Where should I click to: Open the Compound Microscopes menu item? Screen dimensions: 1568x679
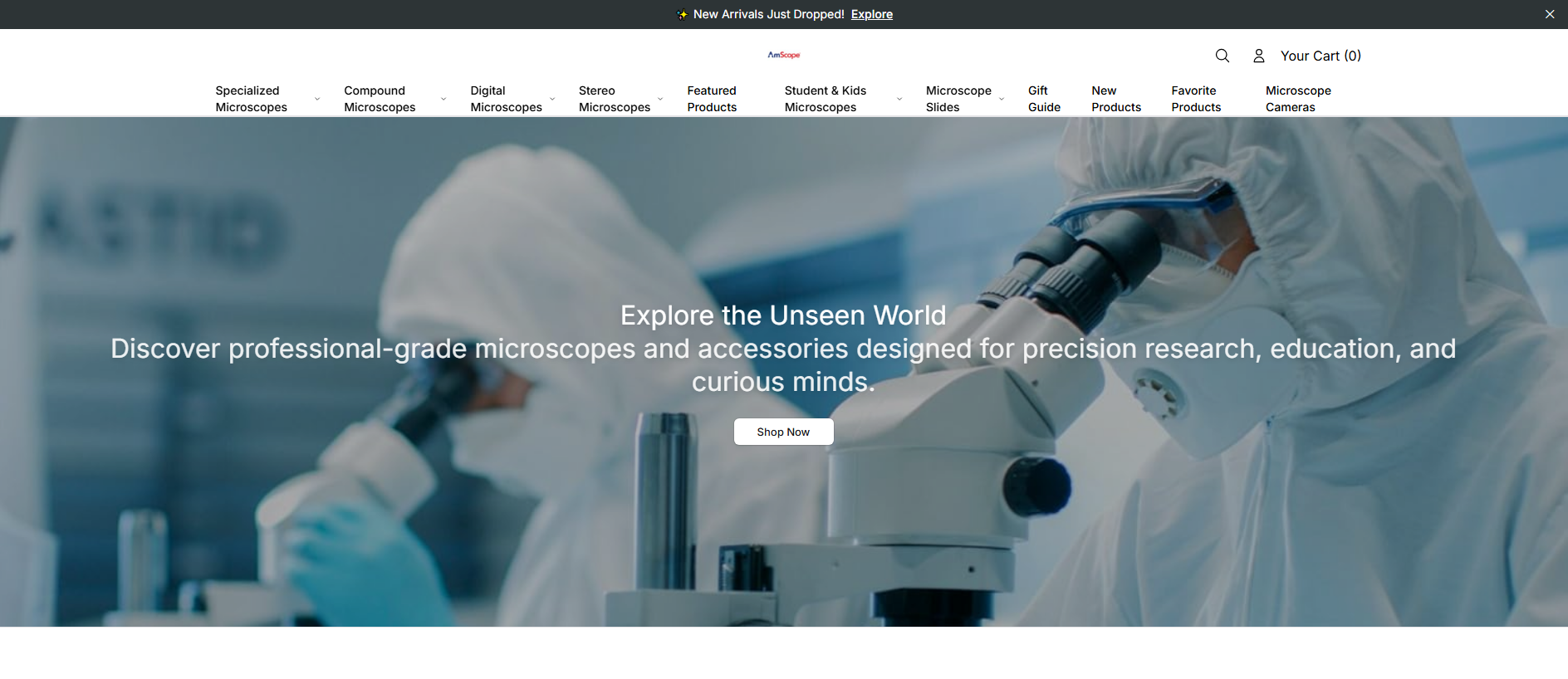point(380,99)
